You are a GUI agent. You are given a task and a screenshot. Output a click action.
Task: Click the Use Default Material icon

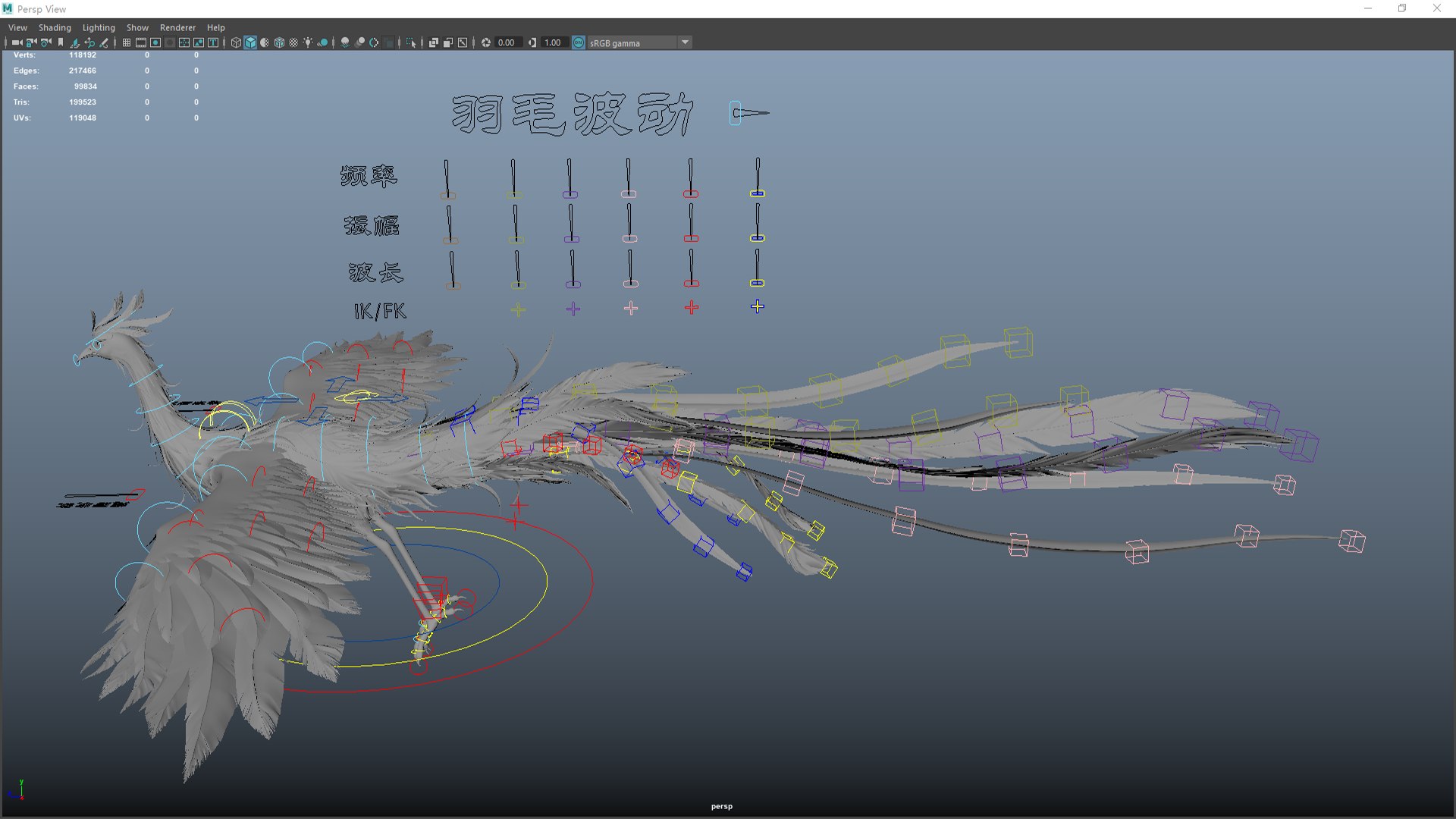coord(265,42)
